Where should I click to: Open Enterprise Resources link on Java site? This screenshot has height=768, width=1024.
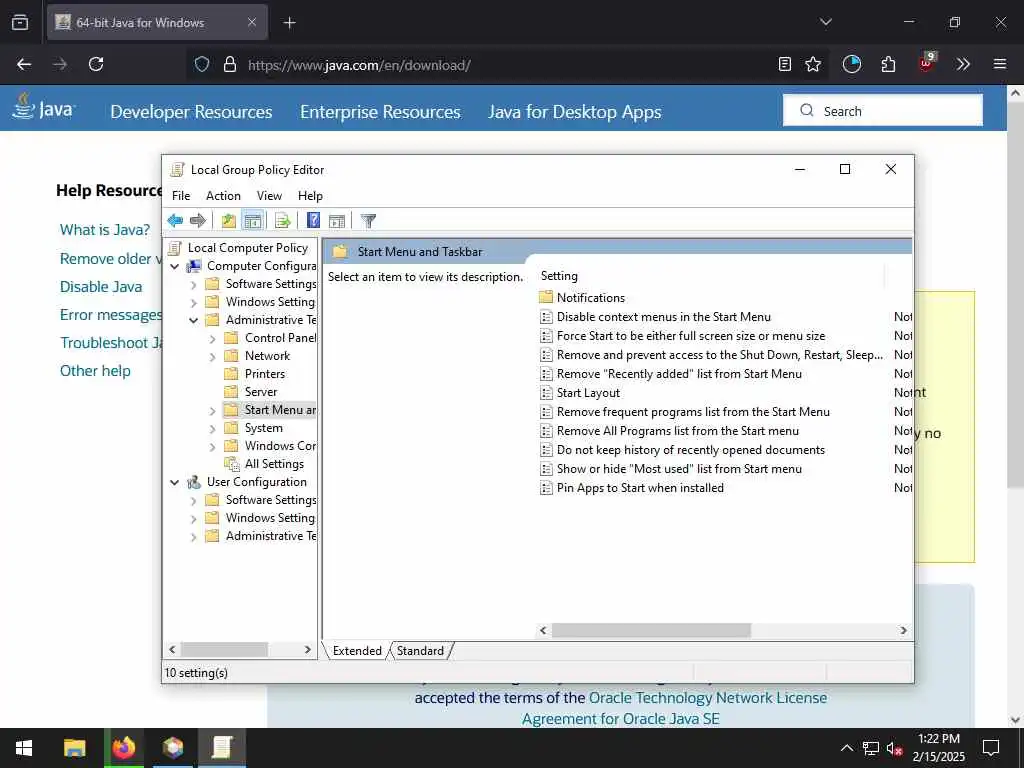[380, 112]
